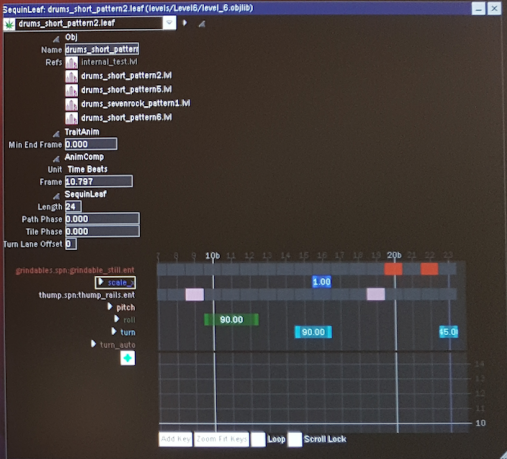Collapse the SequinLeaf section triangle
This screenshot has width=507, height=459.
pos(56,196)
